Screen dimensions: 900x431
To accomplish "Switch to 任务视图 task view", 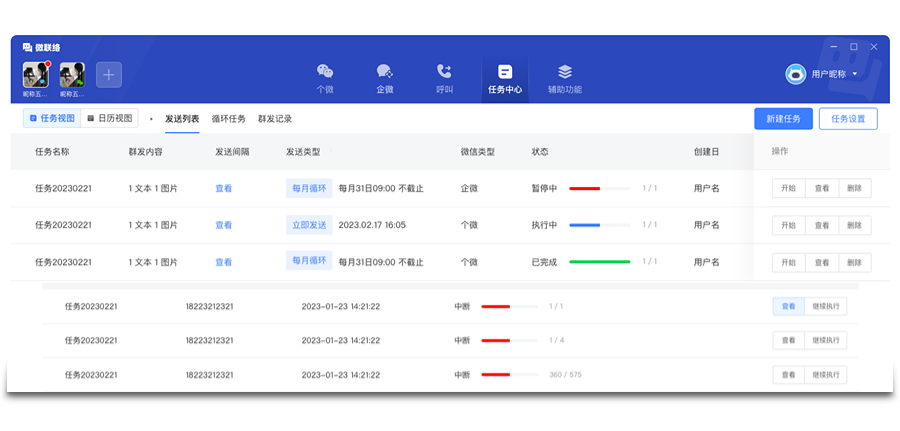I will (52, 118).
